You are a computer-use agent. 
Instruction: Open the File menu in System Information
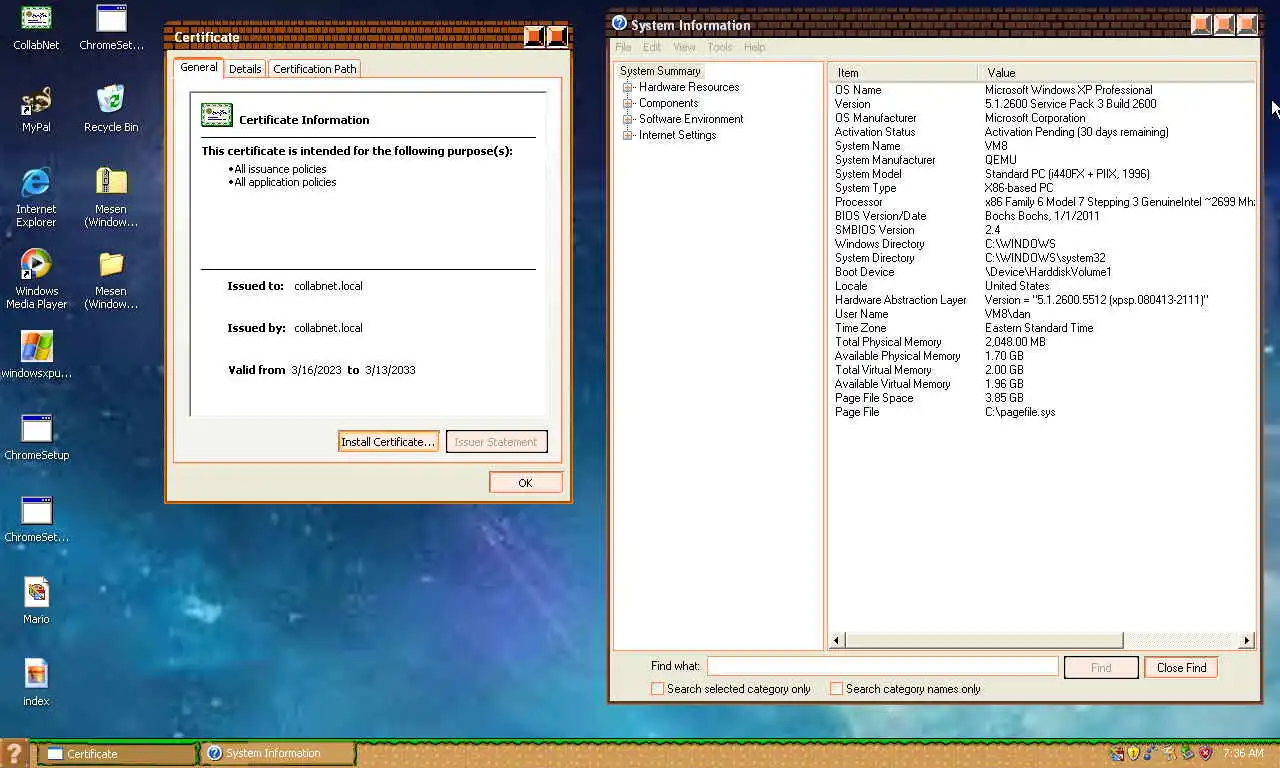623,47
